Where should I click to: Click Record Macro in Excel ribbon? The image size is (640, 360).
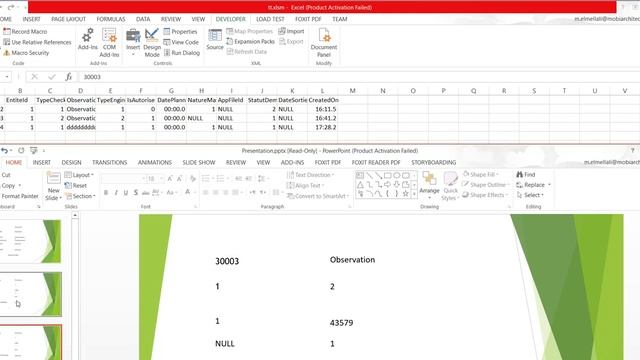pyautogui.click(x=25, y=31)
